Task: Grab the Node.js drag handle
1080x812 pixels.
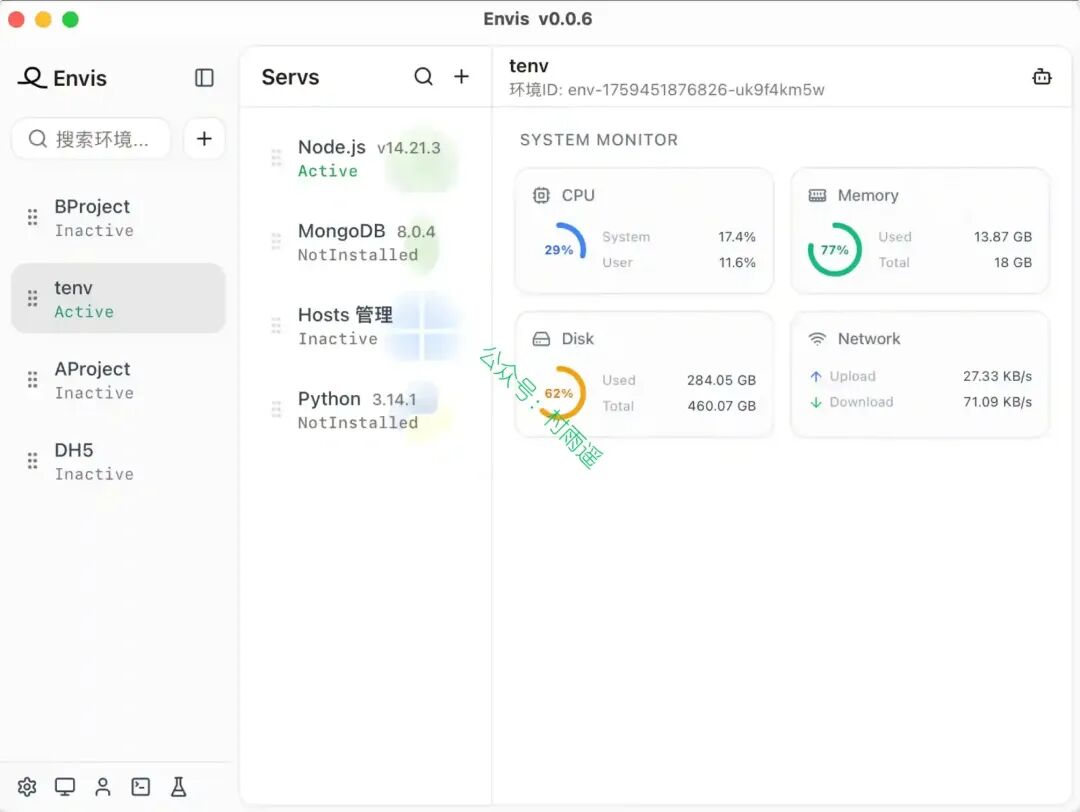Action: click(x=276, y=158)
